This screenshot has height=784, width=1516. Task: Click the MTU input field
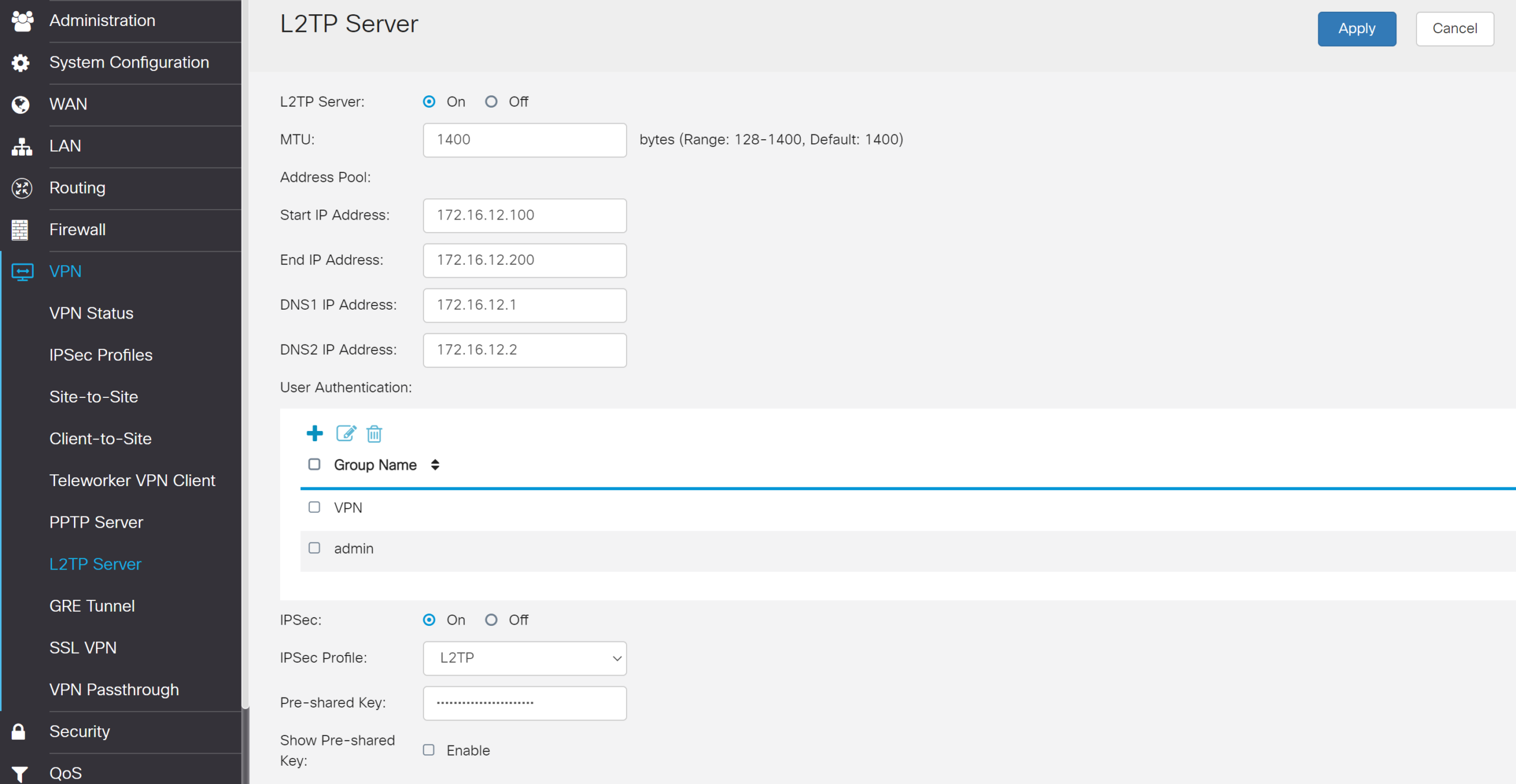[x=525, y=140]
